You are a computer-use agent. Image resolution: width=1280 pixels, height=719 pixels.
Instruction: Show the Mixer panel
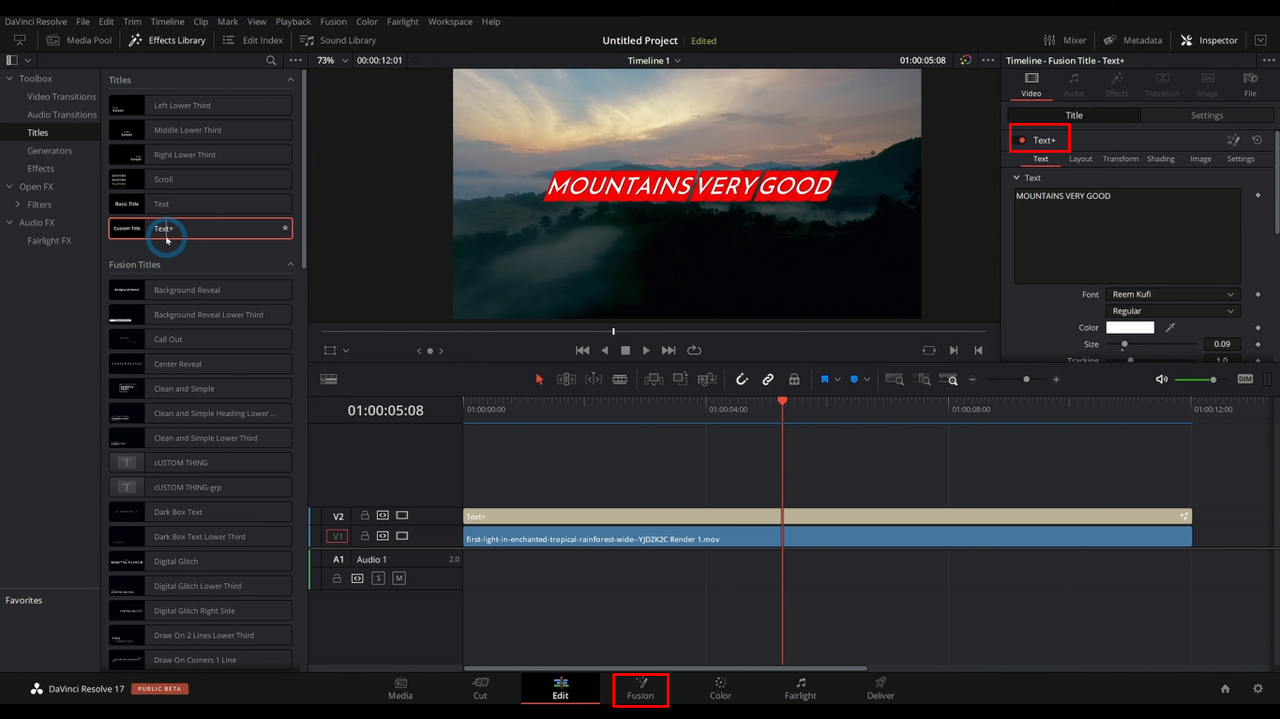1064,40
